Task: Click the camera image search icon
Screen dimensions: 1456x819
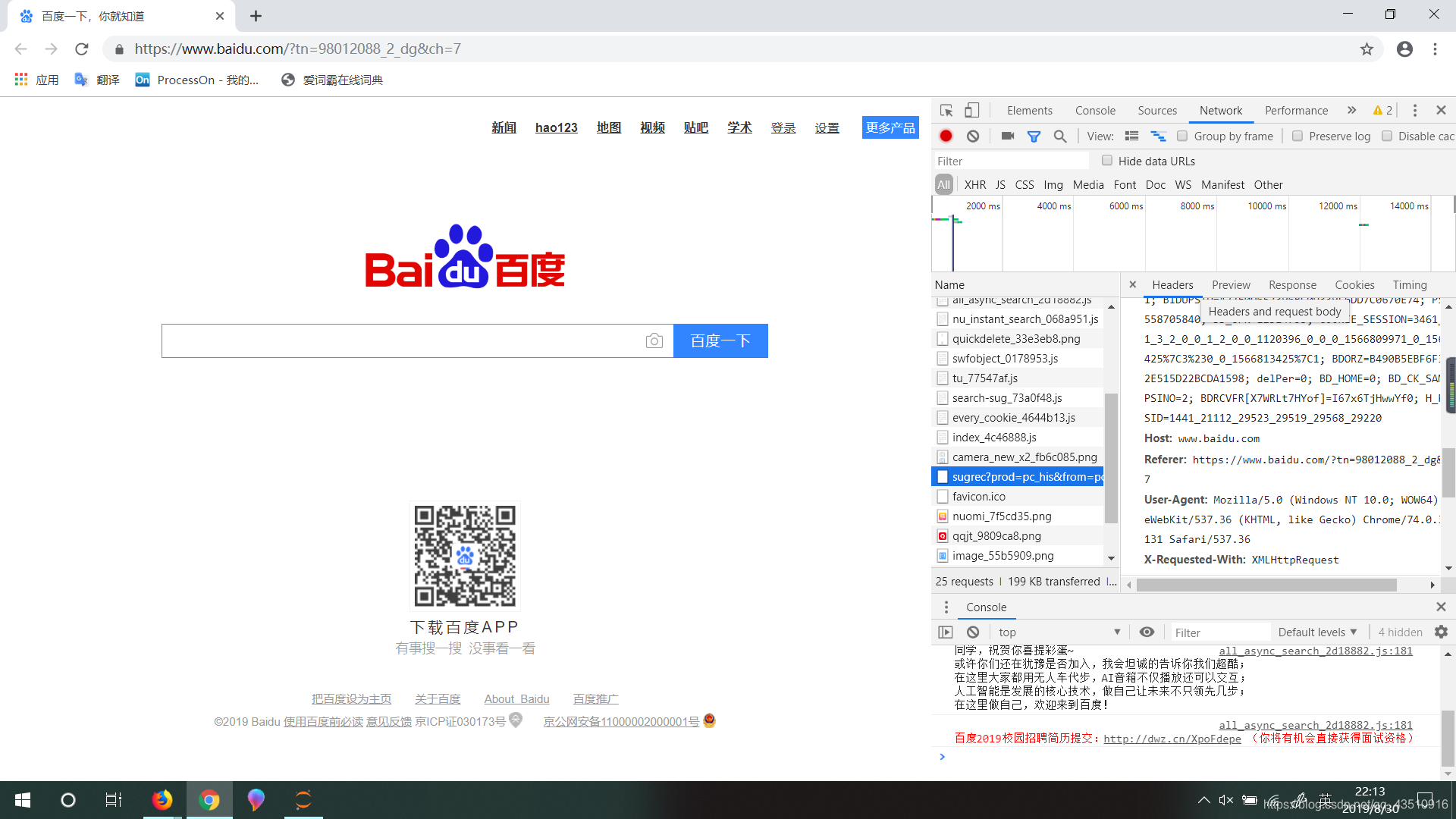Action: tap(654, 341)
